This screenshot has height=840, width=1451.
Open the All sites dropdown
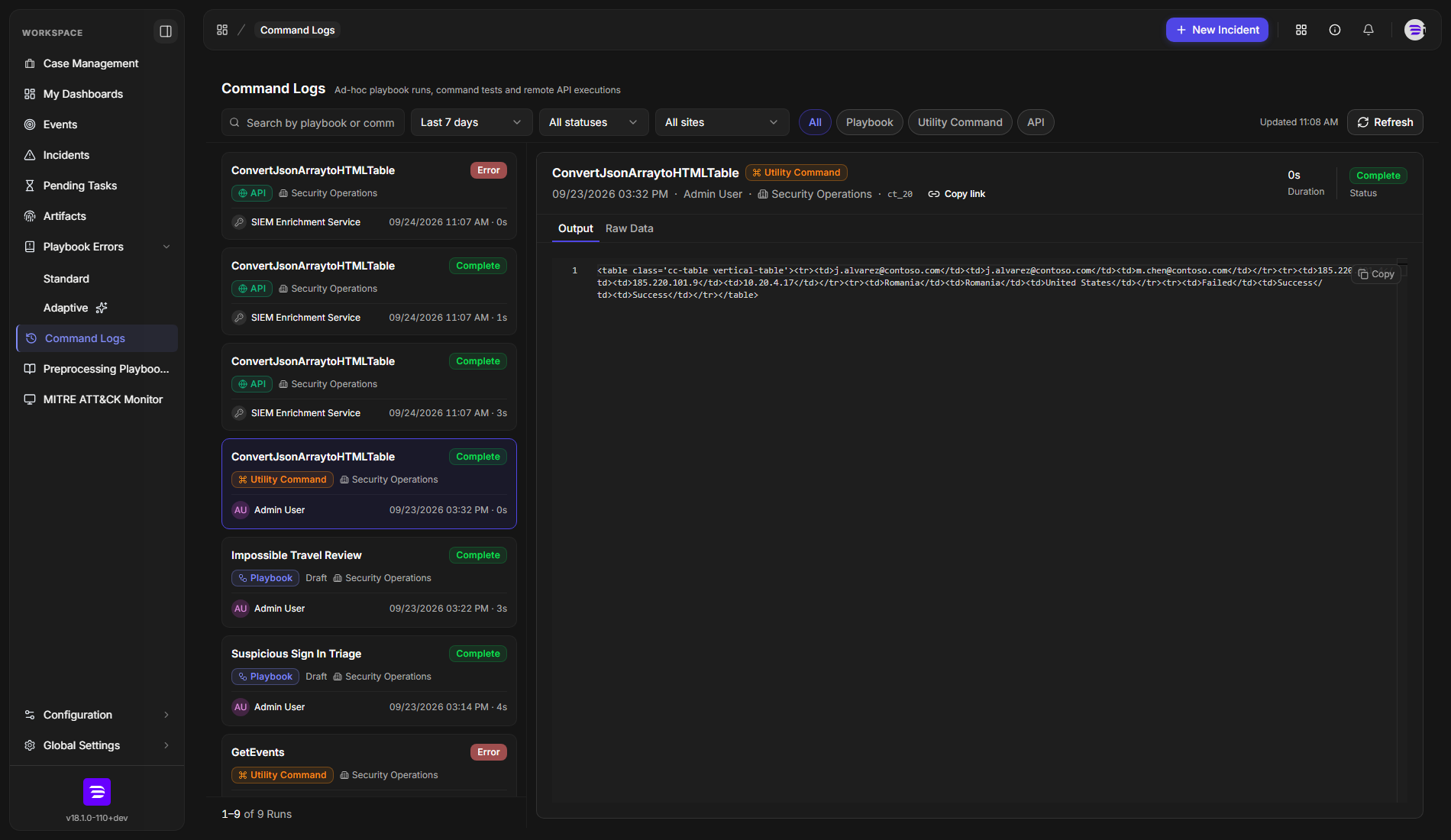tap(722, 122)
